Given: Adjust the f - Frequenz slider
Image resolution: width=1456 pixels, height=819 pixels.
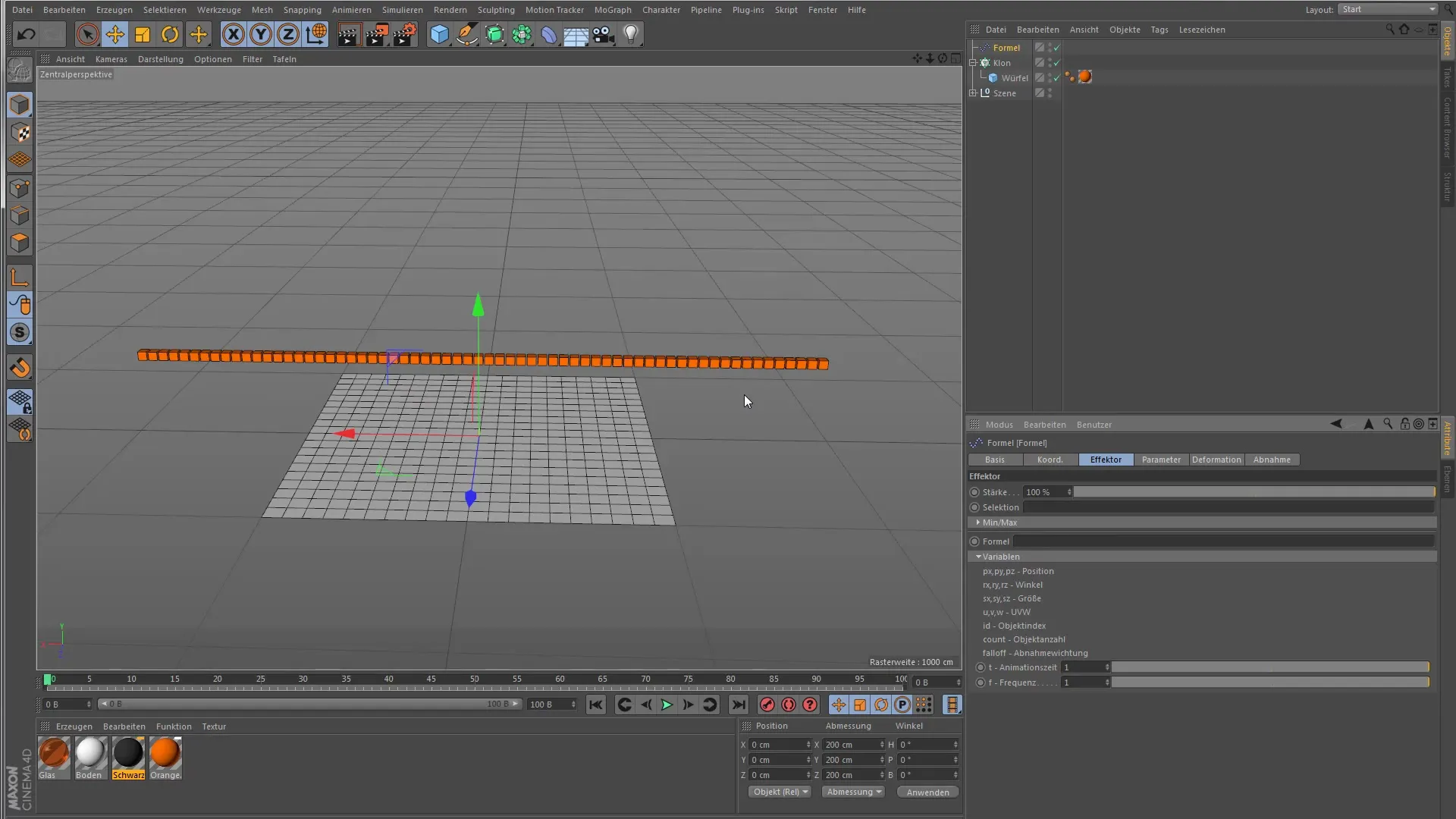Looking at the screenshot, I should click(1271, 682).
